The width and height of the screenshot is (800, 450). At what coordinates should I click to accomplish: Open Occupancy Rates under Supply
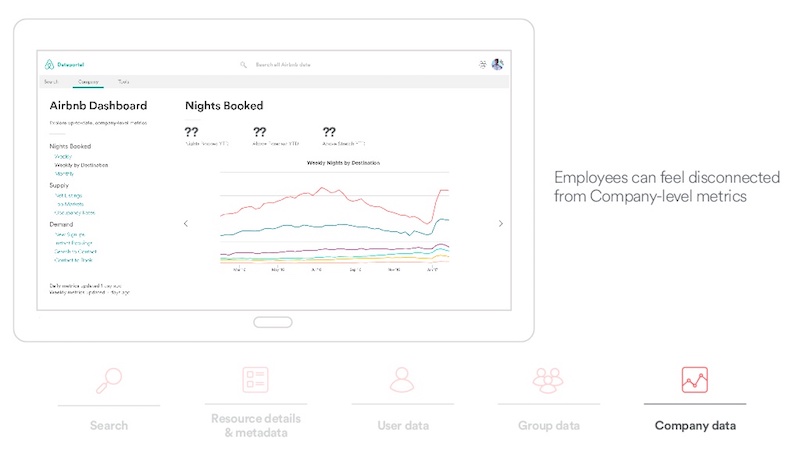(x=74, y=213)
